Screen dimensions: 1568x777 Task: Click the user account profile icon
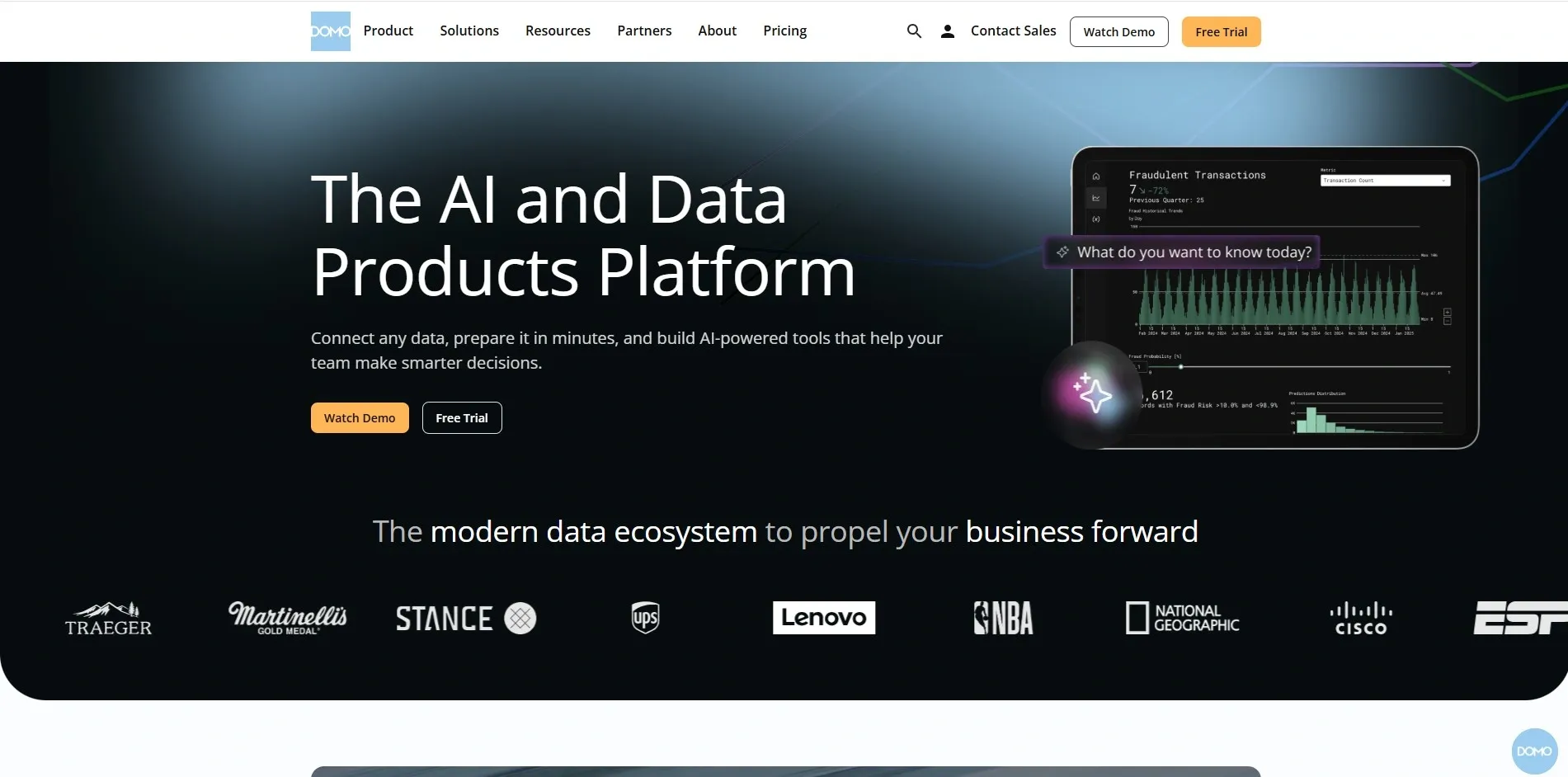pos(948,31)
